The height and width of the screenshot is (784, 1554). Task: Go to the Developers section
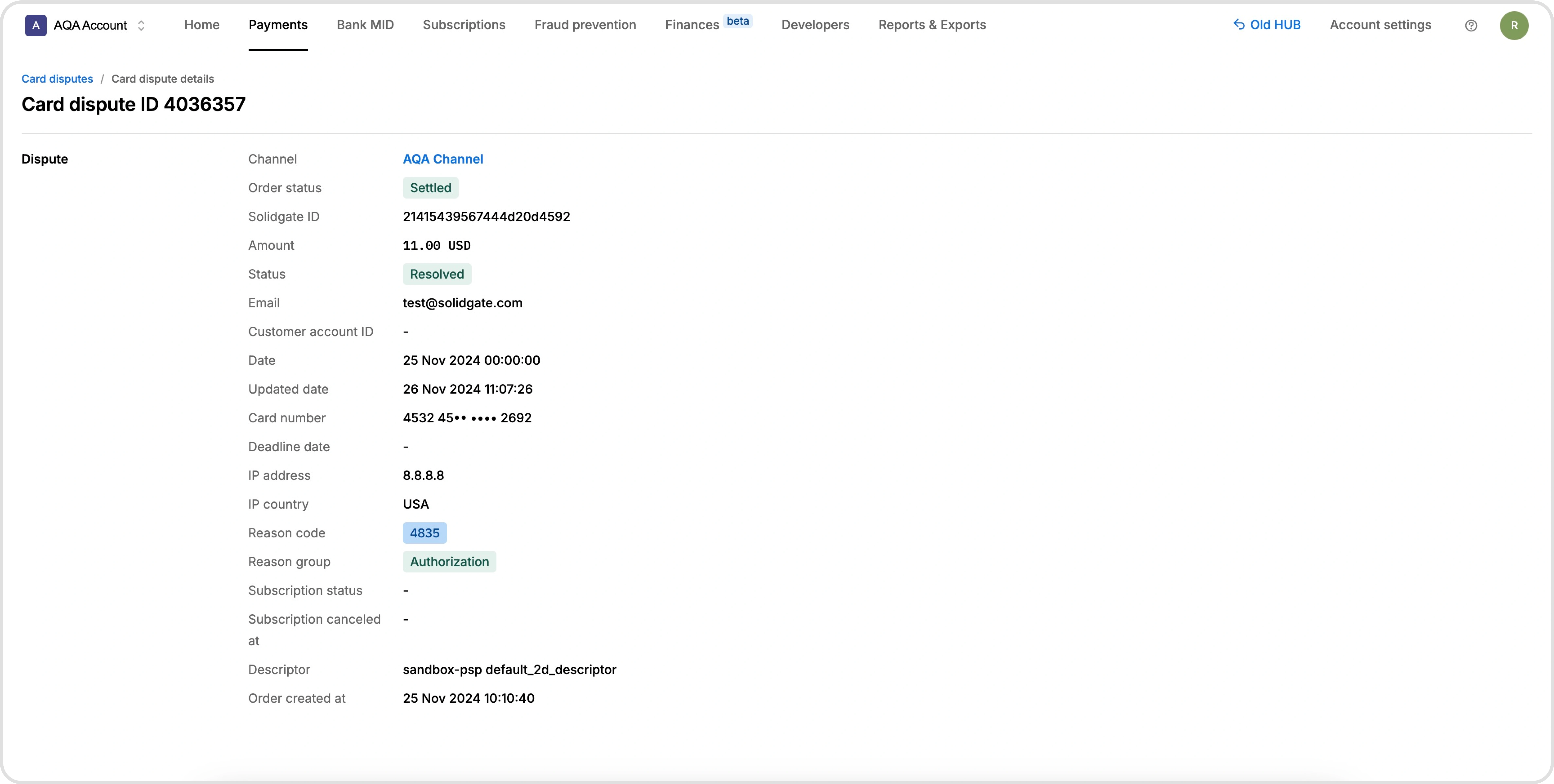(x=815, y=25)
